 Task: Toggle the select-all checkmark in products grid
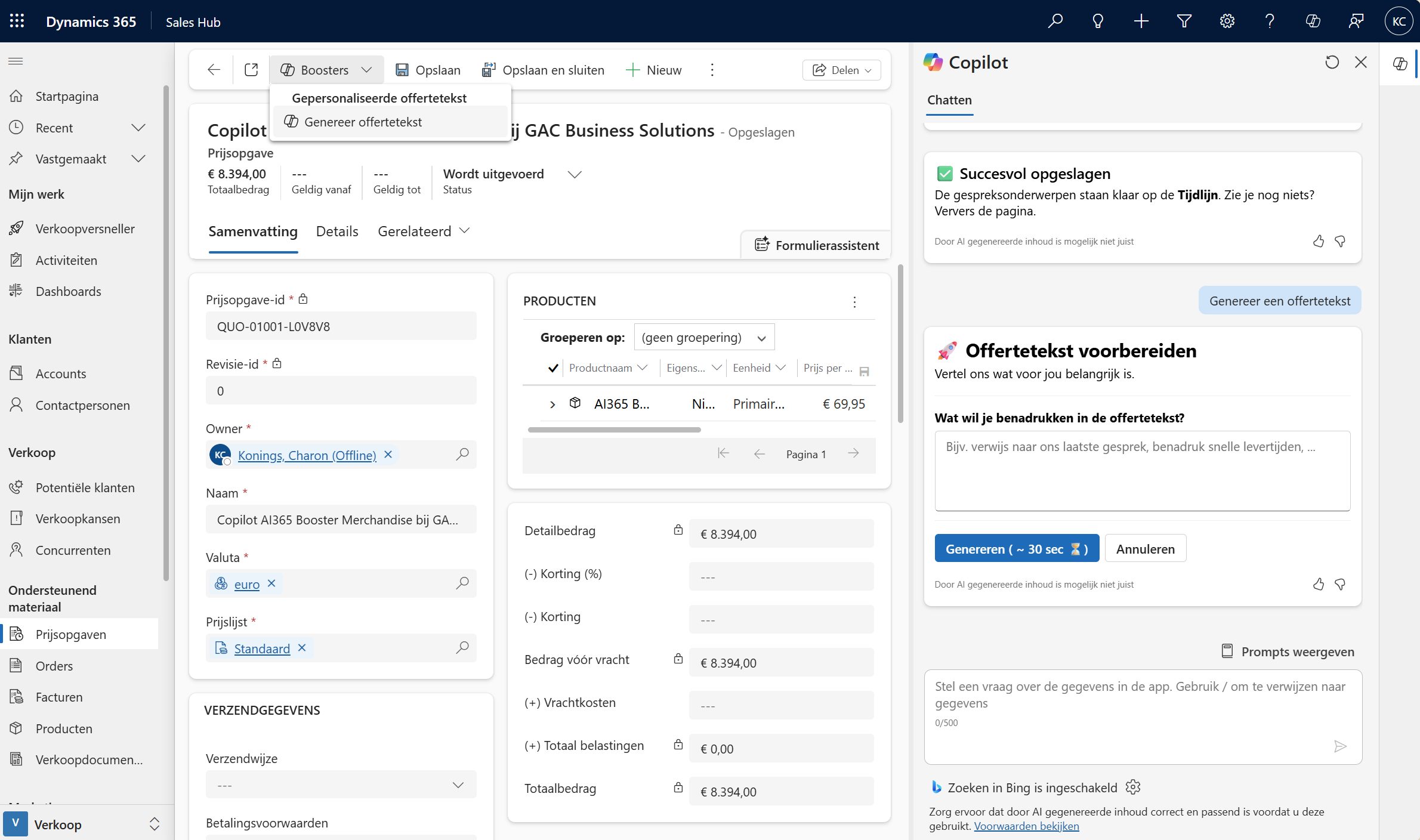pos(552,368)
